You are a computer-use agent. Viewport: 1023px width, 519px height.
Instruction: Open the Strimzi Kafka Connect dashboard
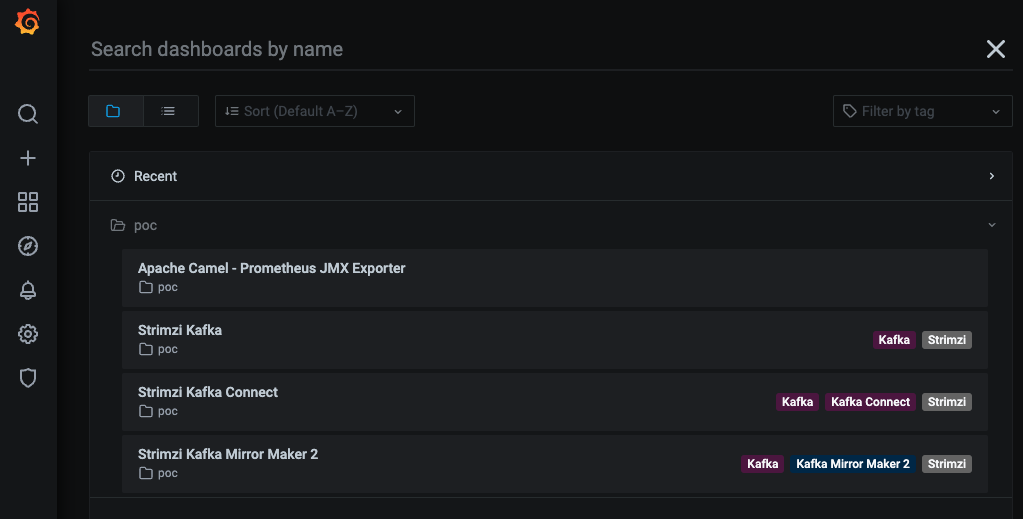(555, 401)
